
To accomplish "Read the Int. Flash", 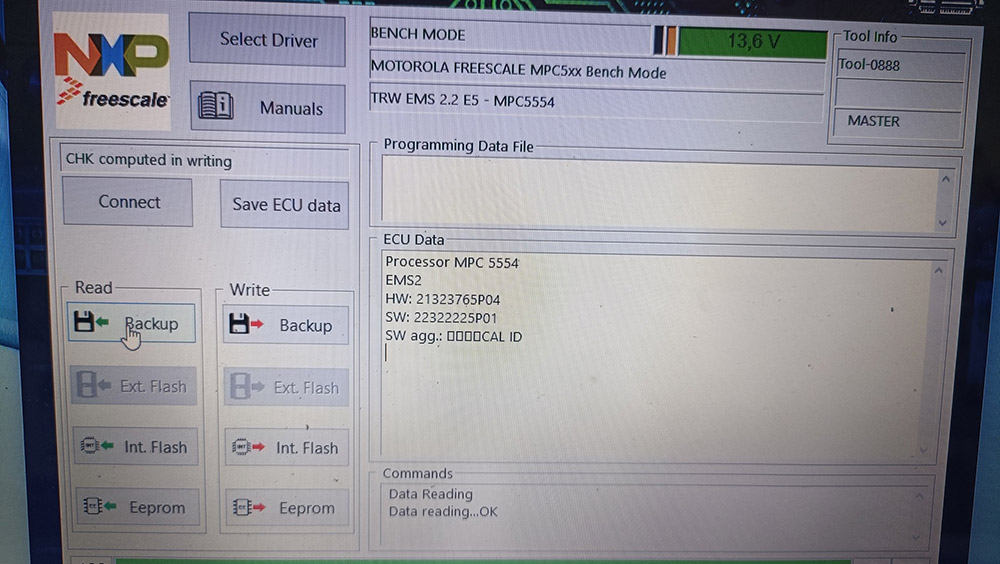I will pos(135,446).
